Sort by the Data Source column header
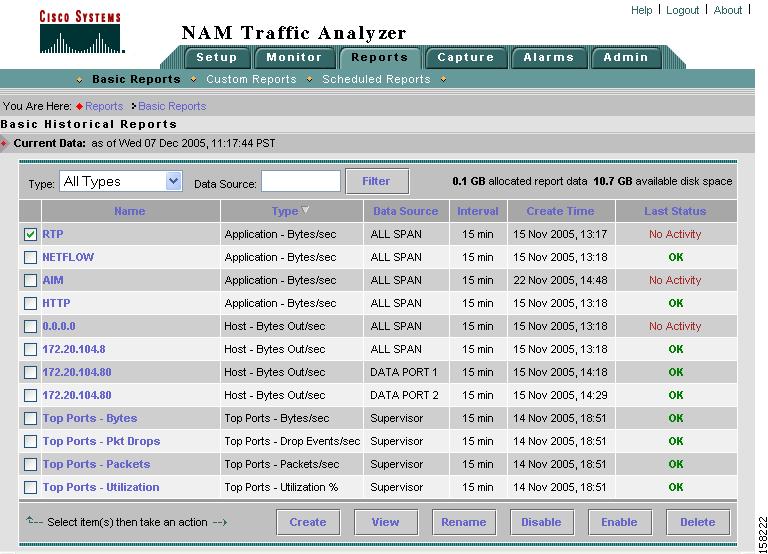The width and height of the screenshot is (768, 554). [x=406, y=211]
